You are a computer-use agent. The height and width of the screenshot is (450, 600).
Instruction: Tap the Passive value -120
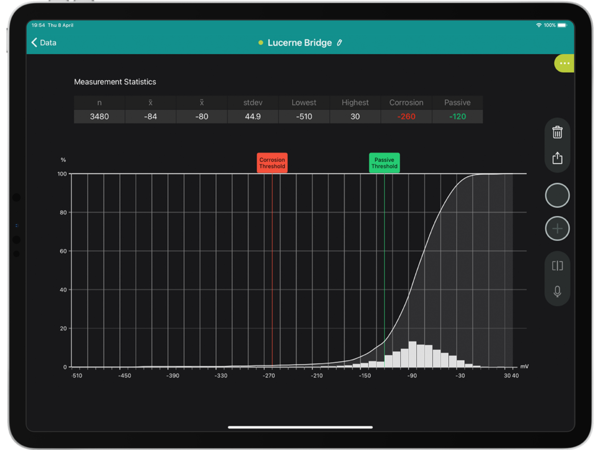pyautogui.click(x=458, y=116)
